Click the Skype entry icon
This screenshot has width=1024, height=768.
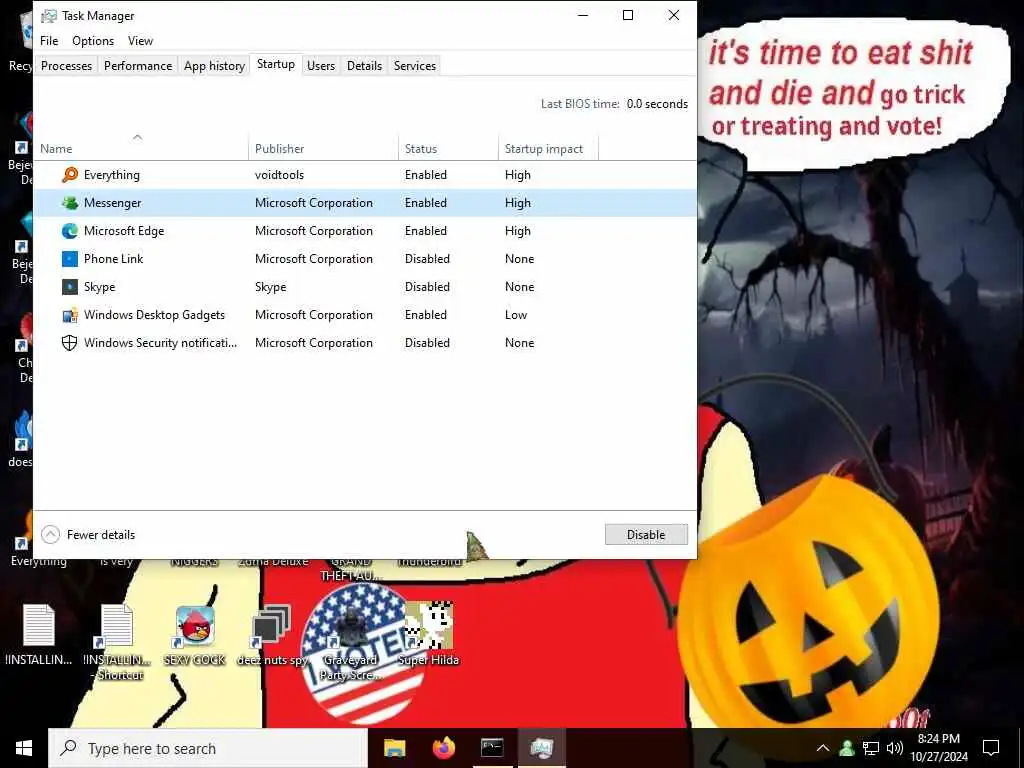tap(70, 287)
